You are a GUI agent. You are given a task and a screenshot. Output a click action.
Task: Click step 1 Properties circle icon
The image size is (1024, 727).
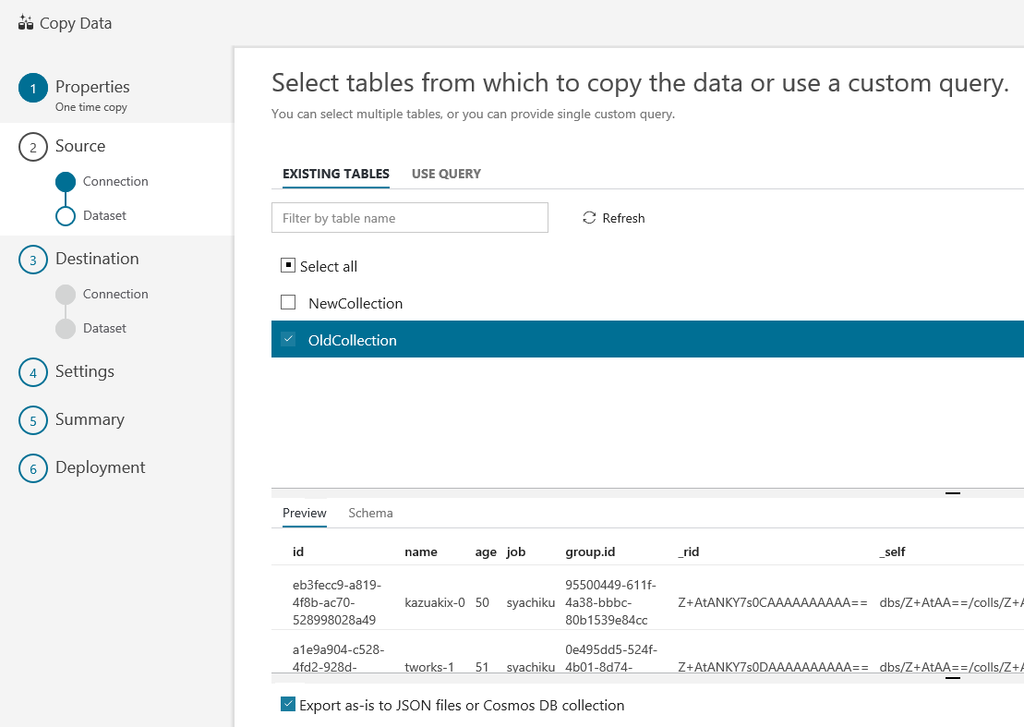33,88
